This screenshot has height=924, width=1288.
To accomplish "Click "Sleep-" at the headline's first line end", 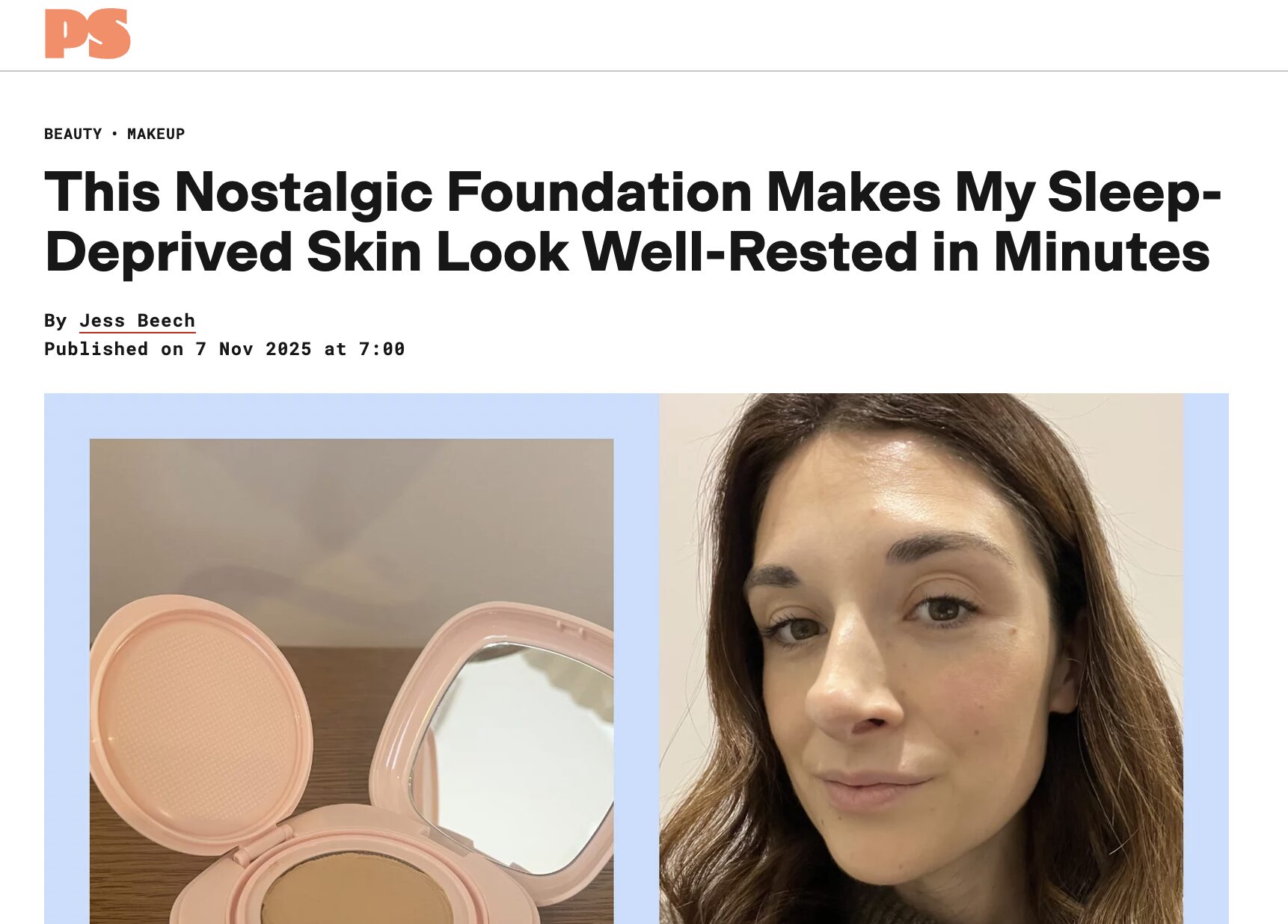I will (x=1134, y=193).
